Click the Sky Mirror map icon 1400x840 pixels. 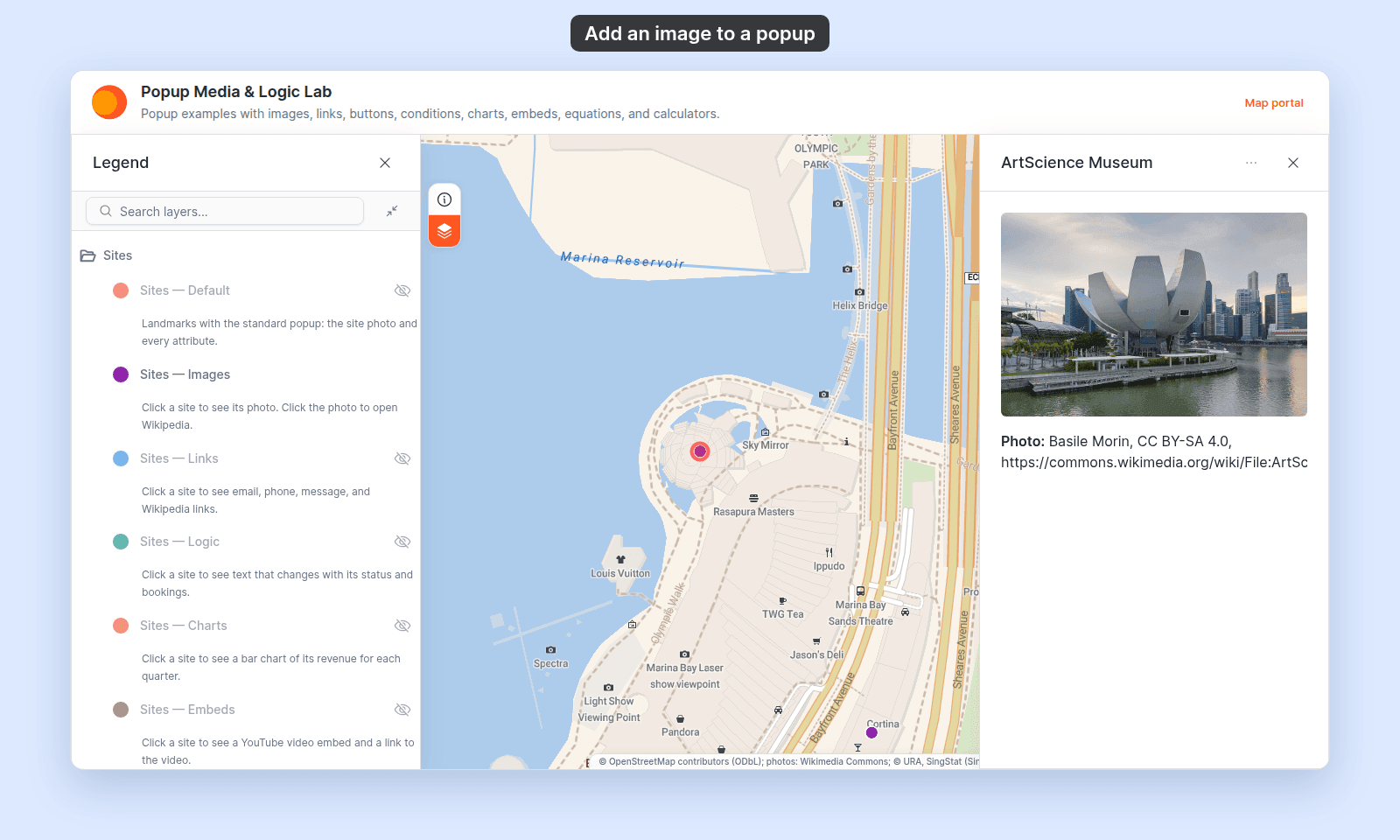click(766, 432)
